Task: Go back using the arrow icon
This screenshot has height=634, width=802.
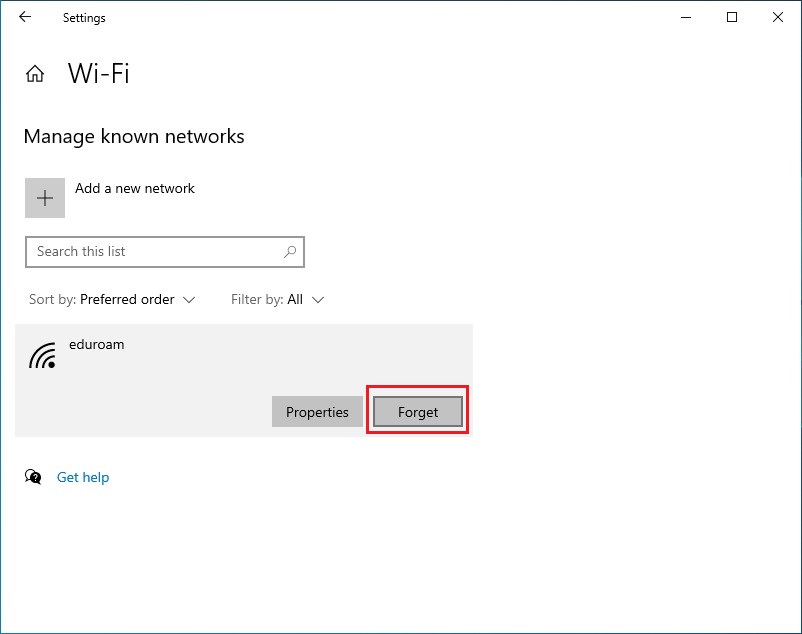Action: click(x=25, y=17)
